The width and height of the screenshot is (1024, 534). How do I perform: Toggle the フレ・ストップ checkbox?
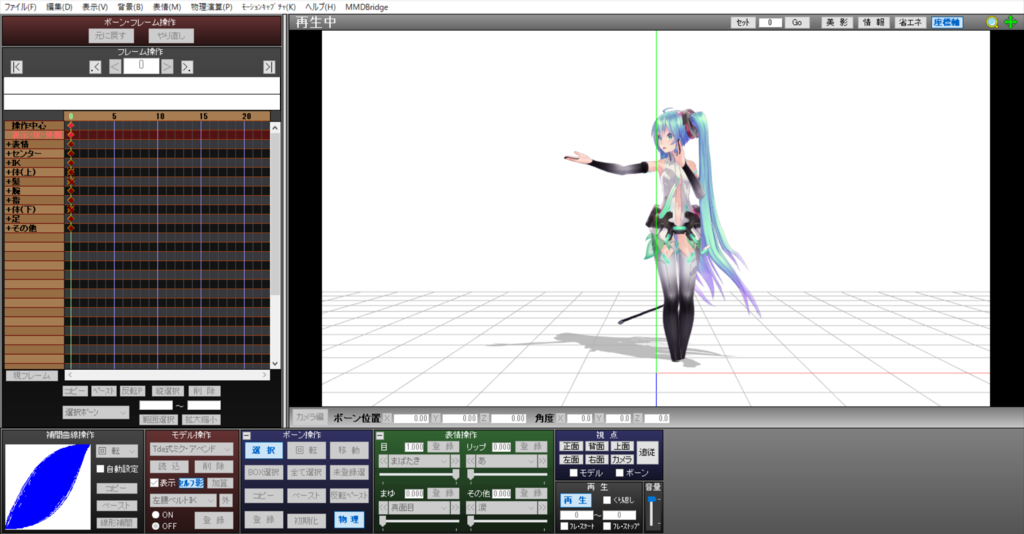tap(607, 526)
